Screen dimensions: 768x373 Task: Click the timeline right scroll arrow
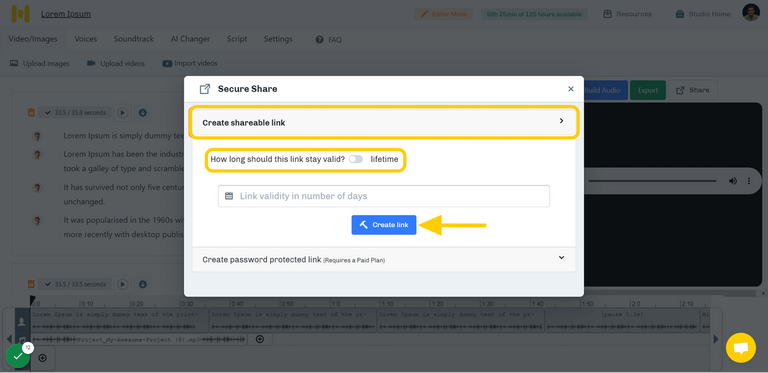coord(716,339)
